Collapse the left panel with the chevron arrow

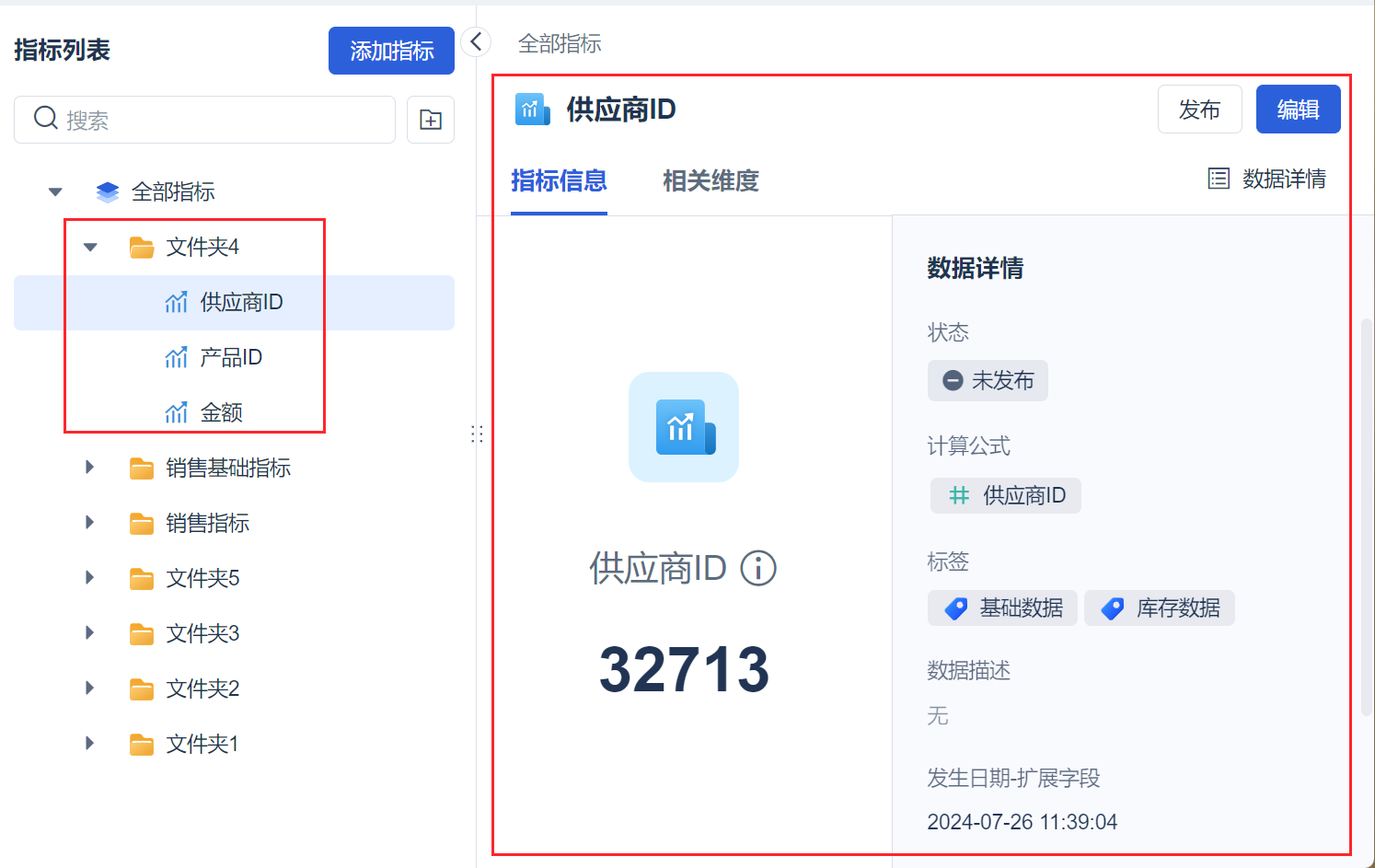(476, 41)
